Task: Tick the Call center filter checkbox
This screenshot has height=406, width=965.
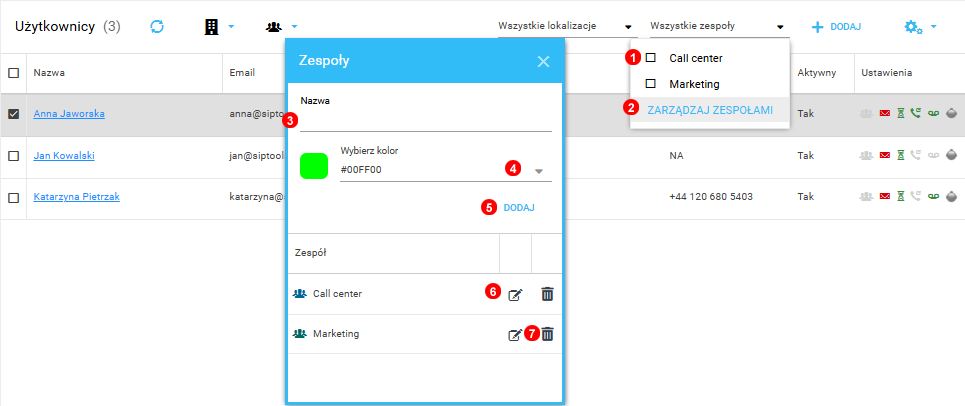Action: point(651,58)
